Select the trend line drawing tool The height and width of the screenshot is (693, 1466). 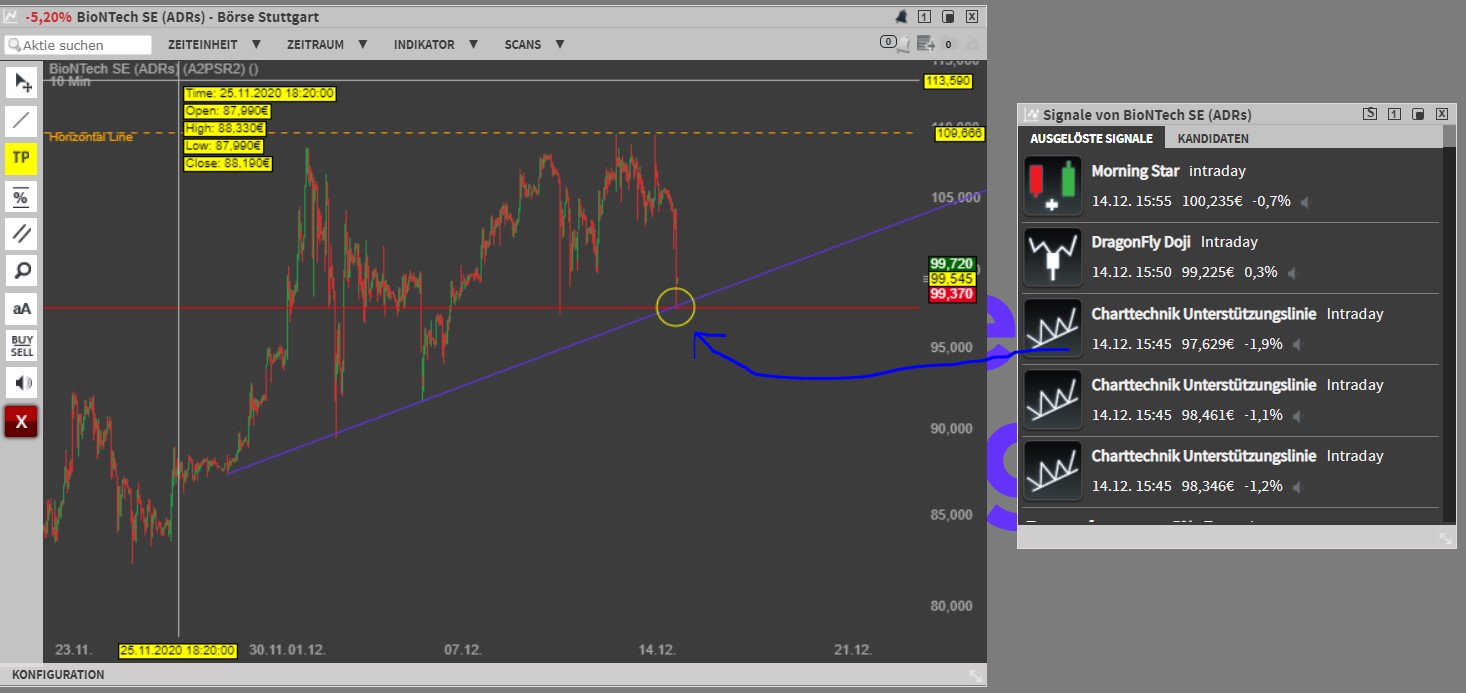pos(21,121)
